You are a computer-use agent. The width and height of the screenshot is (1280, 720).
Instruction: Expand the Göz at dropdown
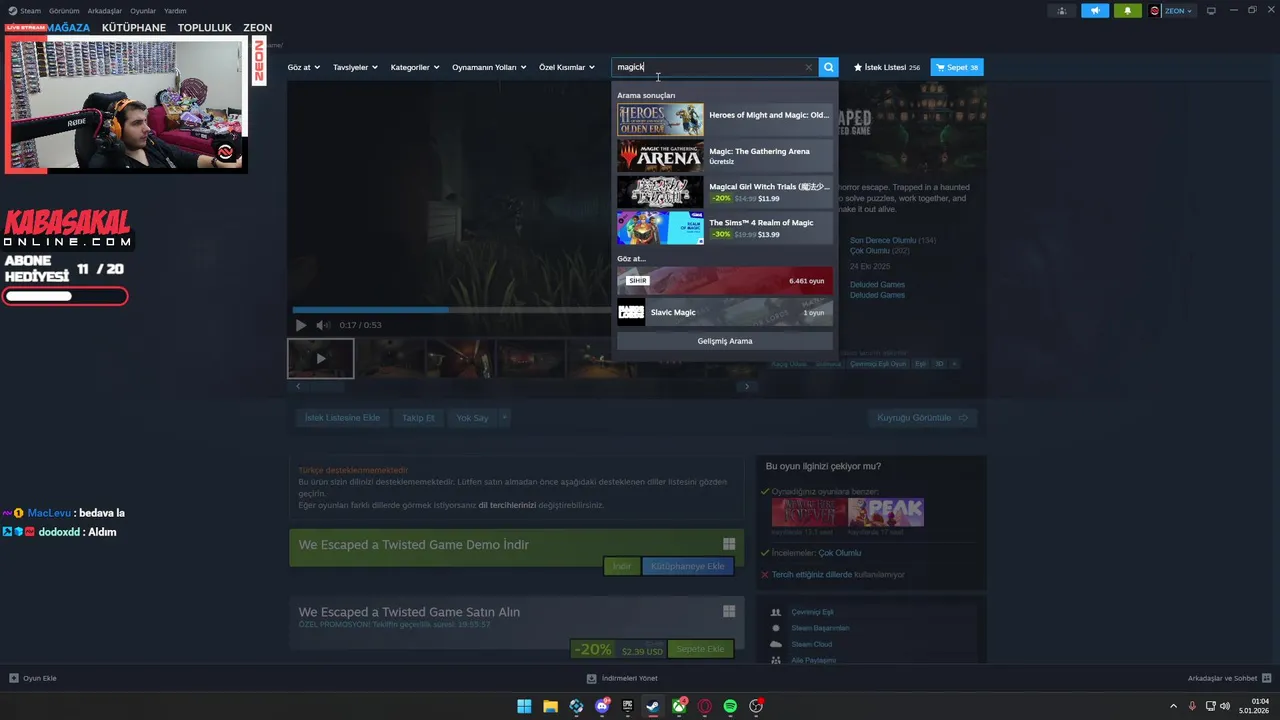(x=304, y=67)
